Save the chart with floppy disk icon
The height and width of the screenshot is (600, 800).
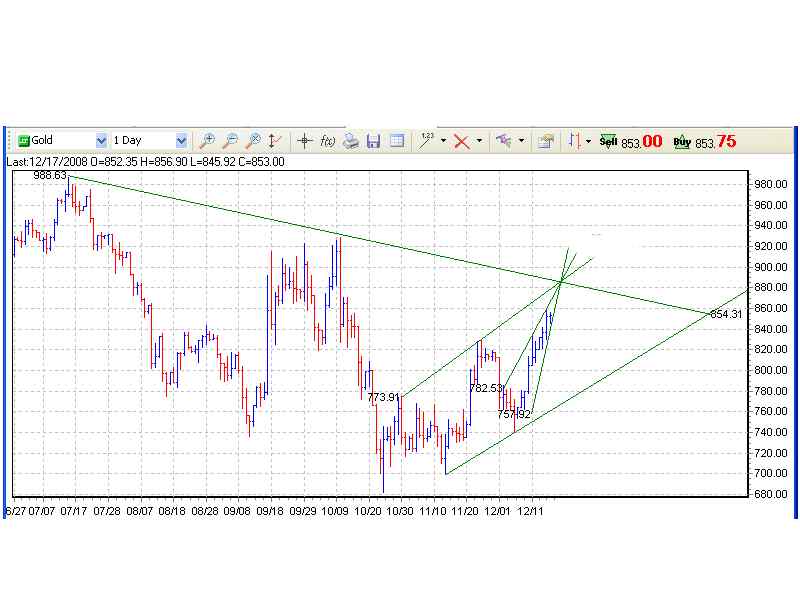[x=373, y=141]
